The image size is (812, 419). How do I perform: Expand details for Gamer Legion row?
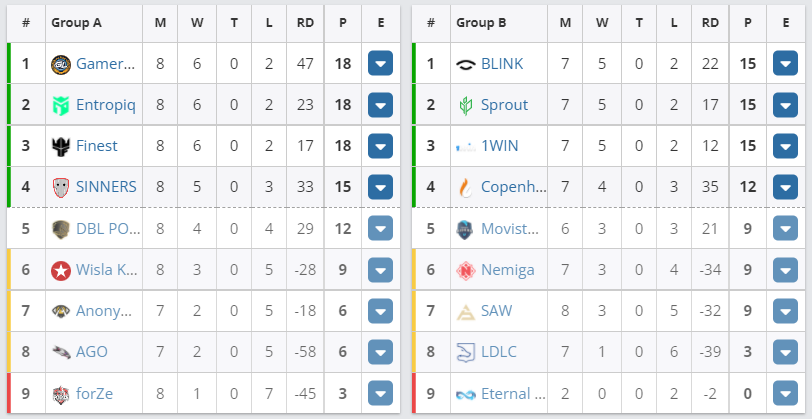pos(380,64)
